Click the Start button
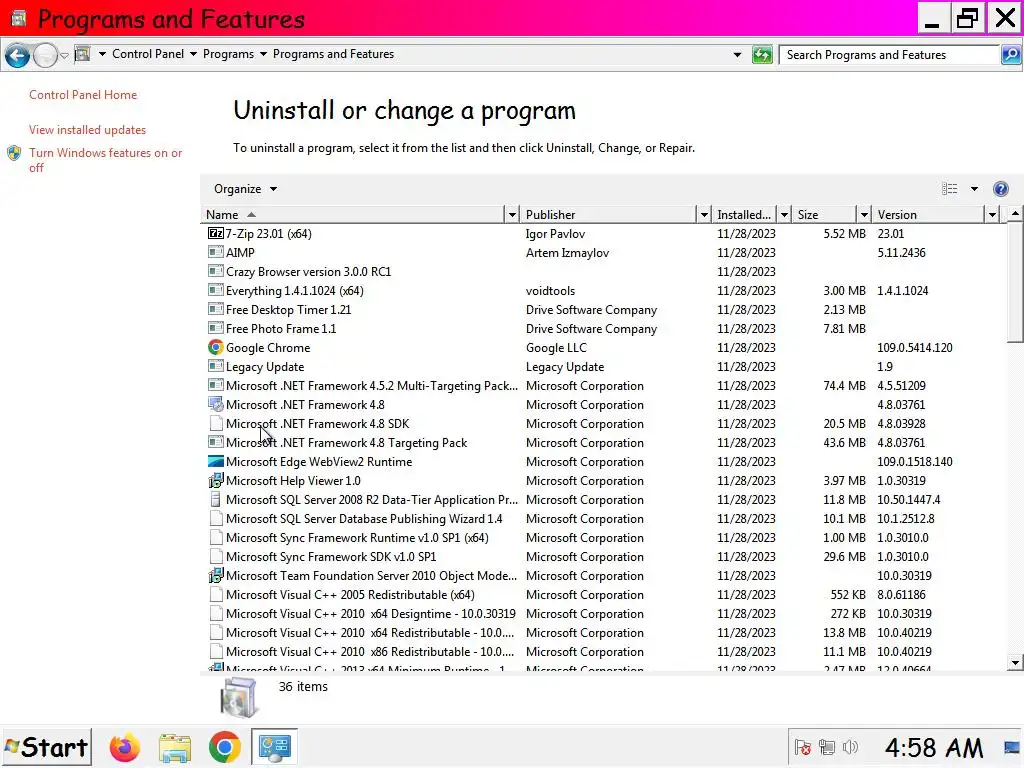Viewport: 1024px width, 768px height. pos(46,747)
